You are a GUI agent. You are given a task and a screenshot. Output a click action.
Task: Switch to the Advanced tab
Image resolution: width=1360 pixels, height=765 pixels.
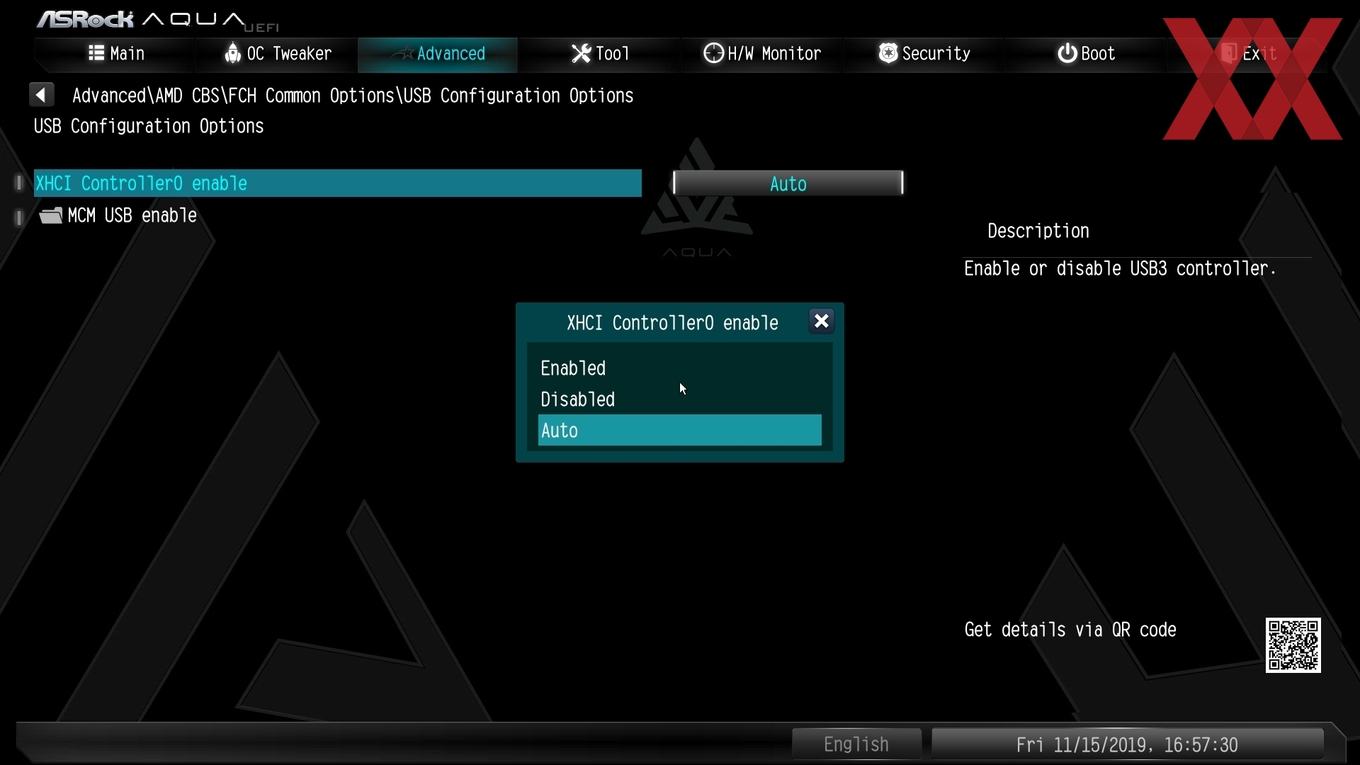pos(437,54)
